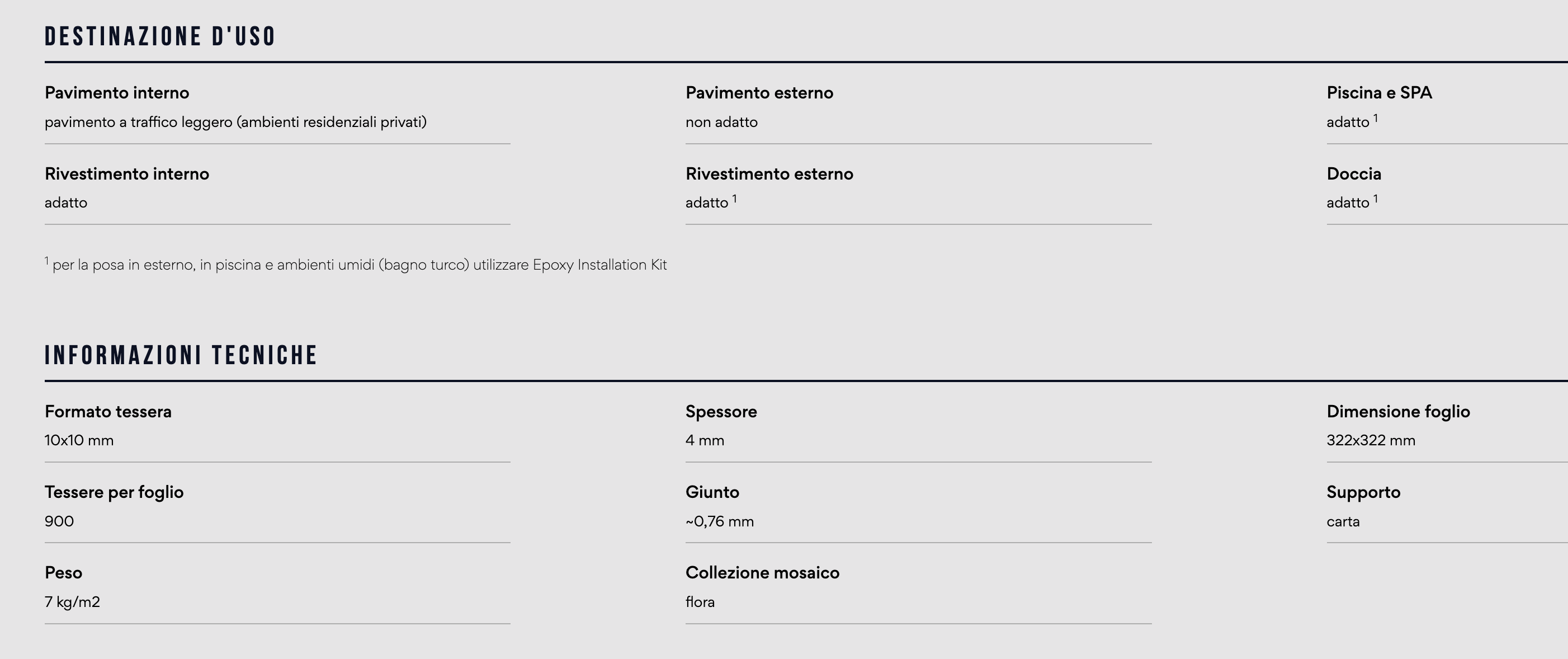Click the footnote superscript under Rivestimento esterno
Screen dimensions: 1568x659
click(x=734, y=199)
